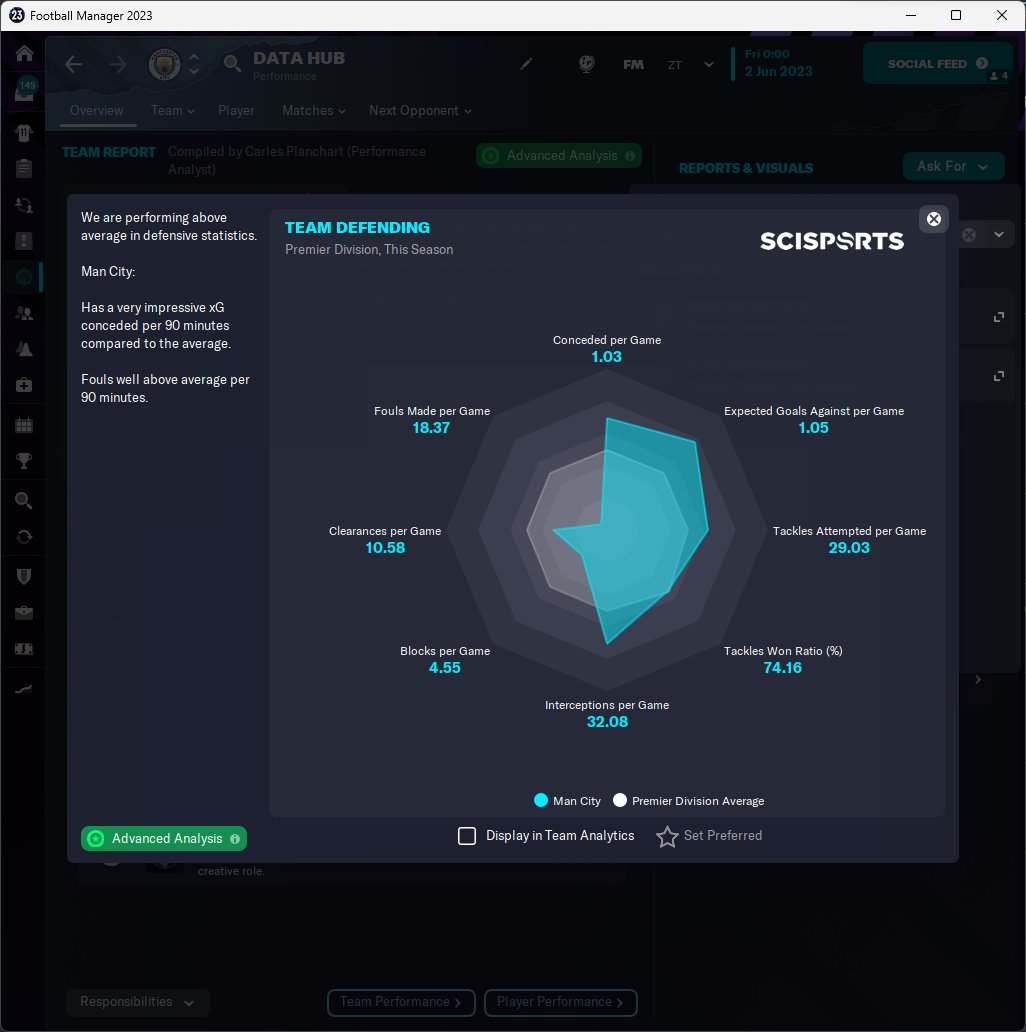Open the Social Feed button
The height and width of the screenshot is (1032, 1026).
(x=937, y=64)
